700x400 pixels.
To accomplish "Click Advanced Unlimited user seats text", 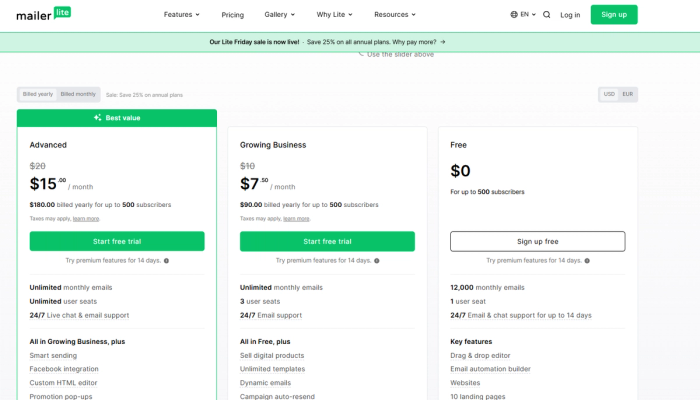I will 63,301.
